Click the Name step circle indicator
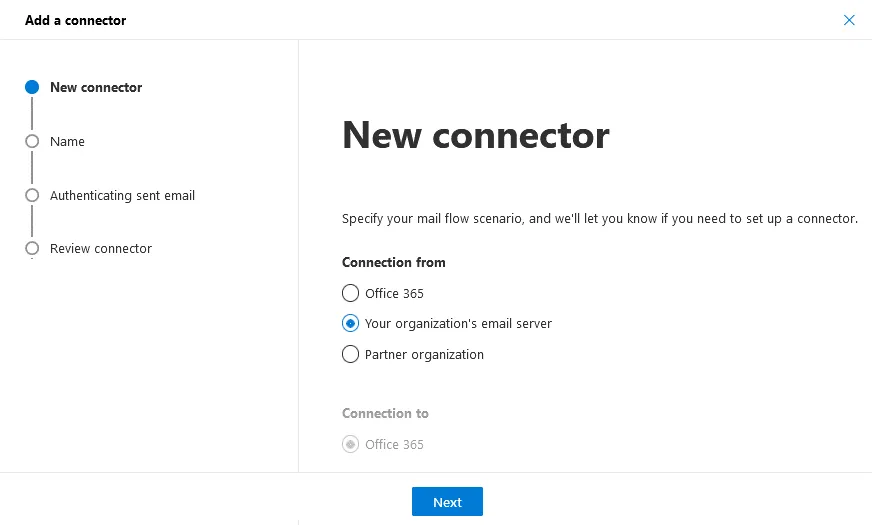872x525 pixels. point(32,141)
